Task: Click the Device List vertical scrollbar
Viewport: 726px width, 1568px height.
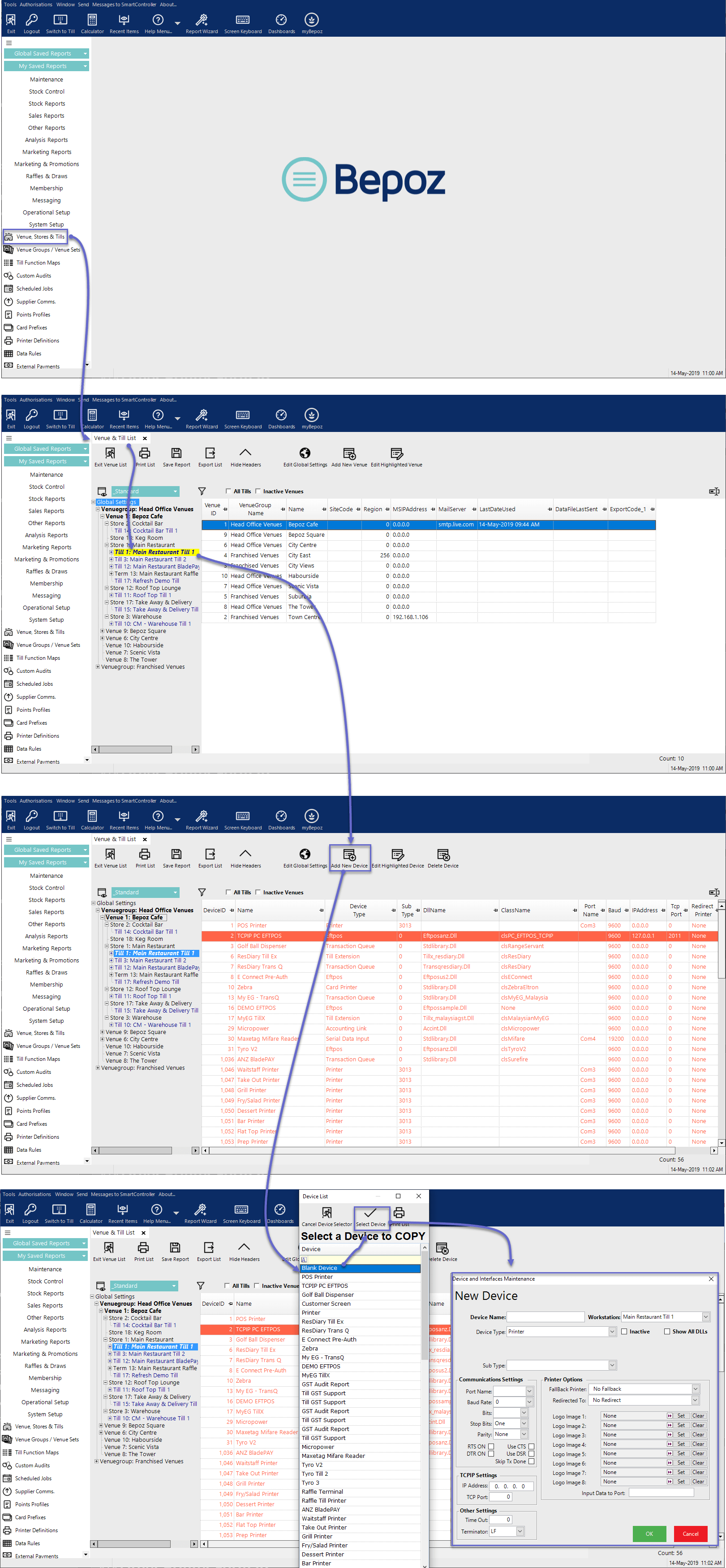Action: [425, 1400]
